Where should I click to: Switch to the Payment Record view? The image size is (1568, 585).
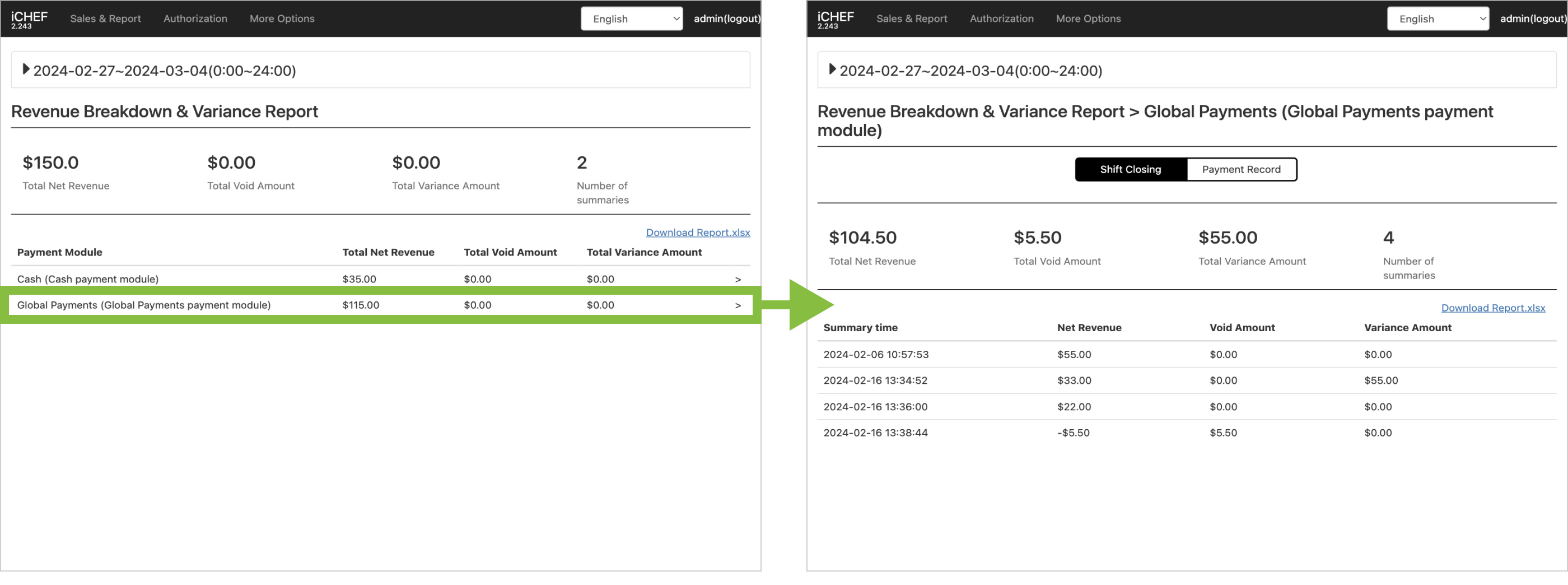(x=1240, y=169)
